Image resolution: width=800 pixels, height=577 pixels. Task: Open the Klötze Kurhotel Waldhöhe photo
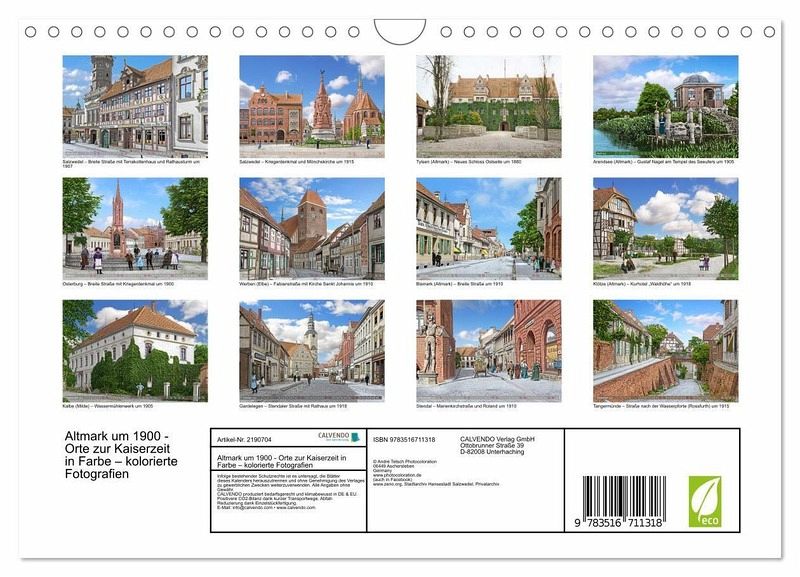pyautogui.click(x=665, y=229)
